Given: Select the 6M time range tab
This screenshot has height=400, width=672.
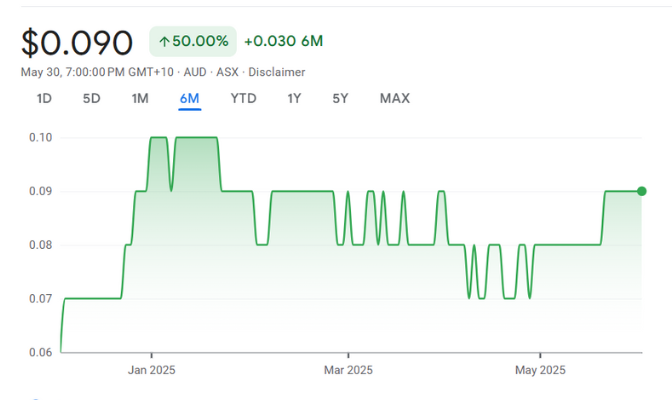Looking at the screenshot, I should click(x=189, y=99).
